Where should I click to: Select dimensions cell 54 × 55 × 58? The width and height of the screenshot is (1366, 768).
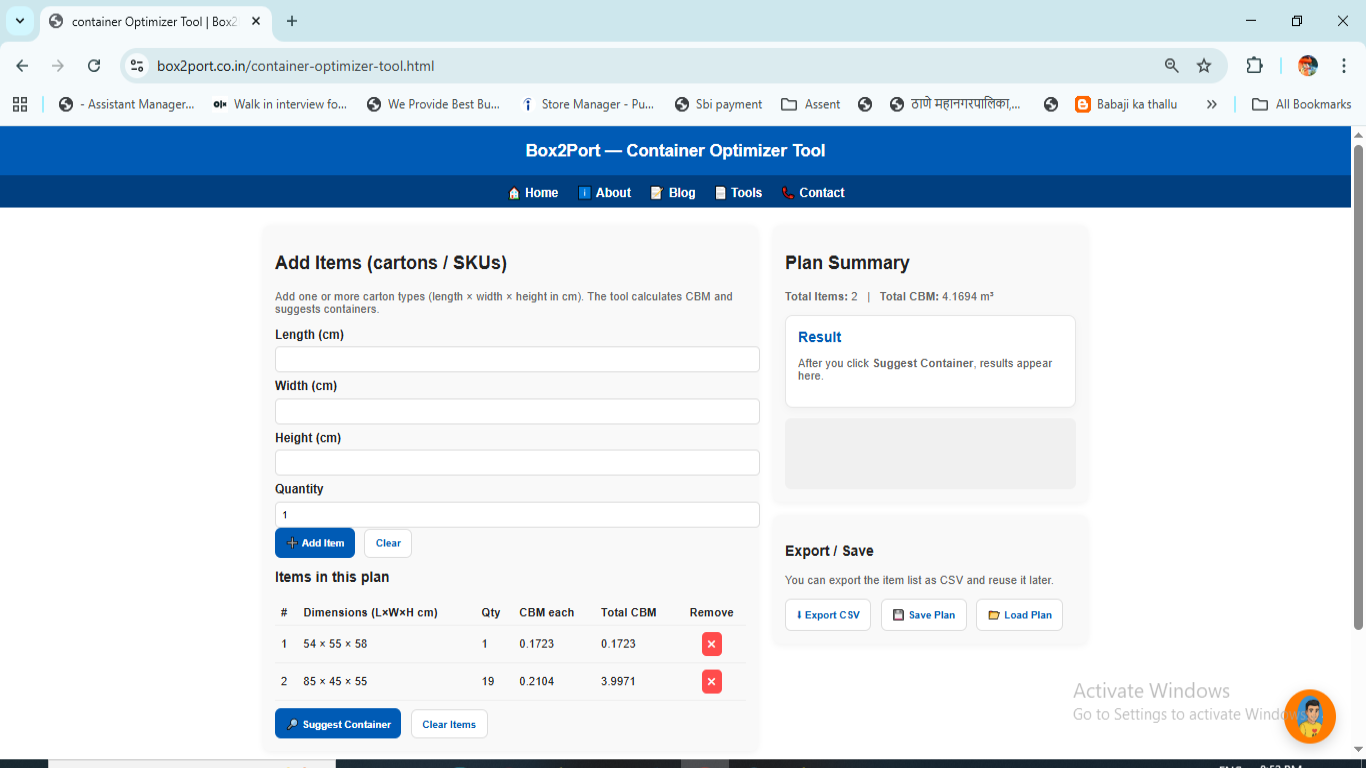tap(335, 644)
